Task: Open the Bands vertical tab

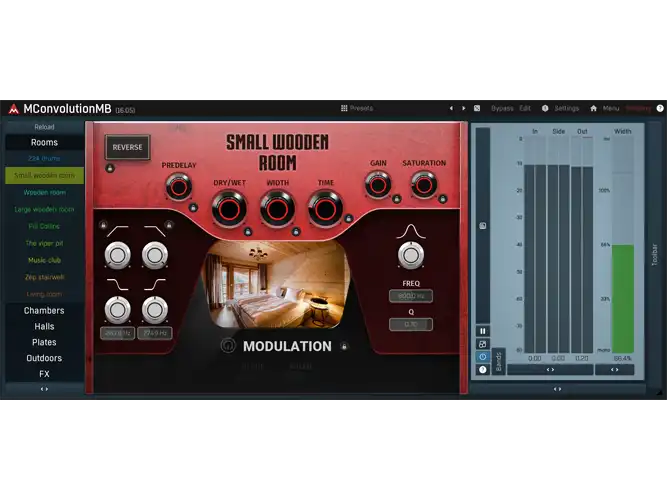Action: coord(499,362)
